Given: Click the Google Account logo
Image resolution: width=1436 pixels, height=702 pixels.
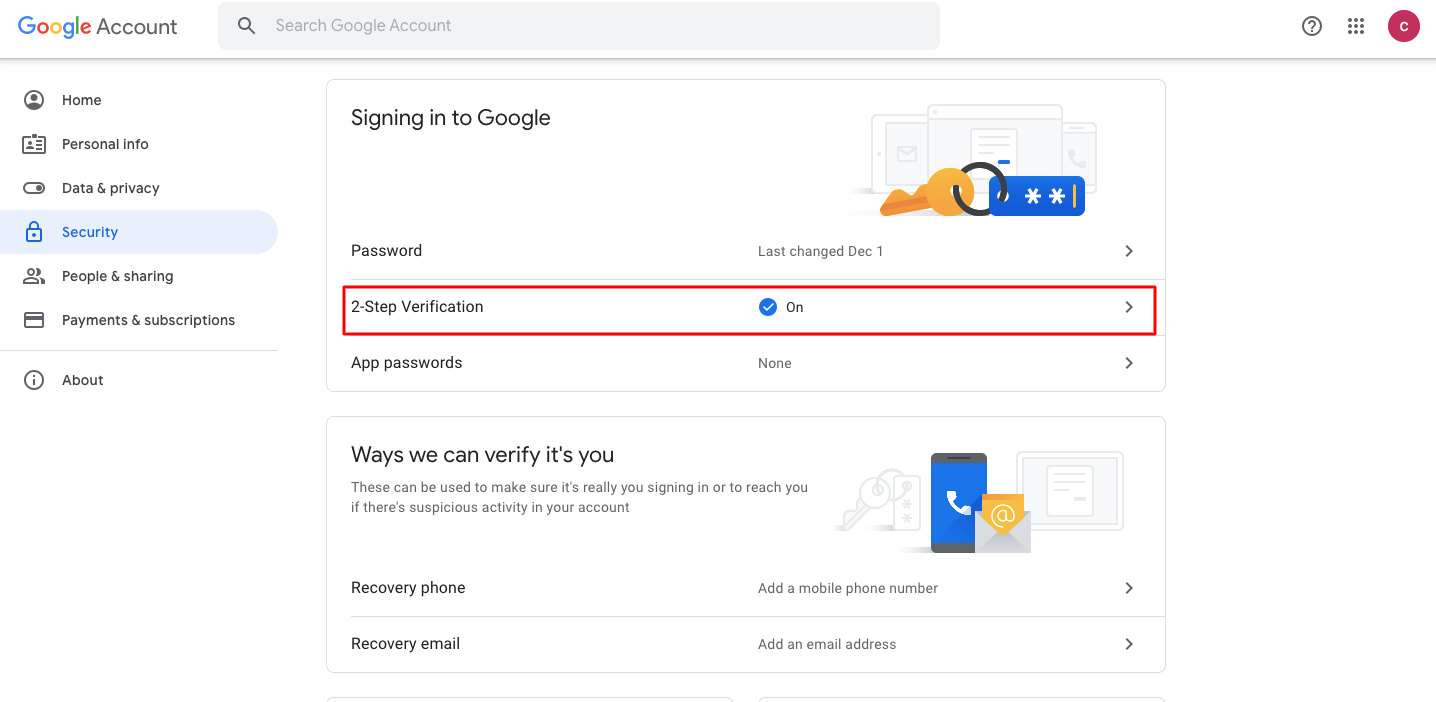Looking at the screenshot, I should (98, 27).
